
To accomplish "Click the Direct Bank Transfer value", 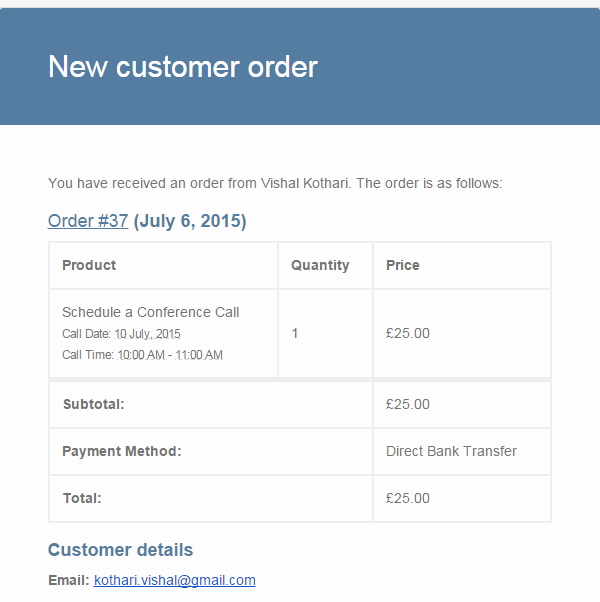I will 451,451.
